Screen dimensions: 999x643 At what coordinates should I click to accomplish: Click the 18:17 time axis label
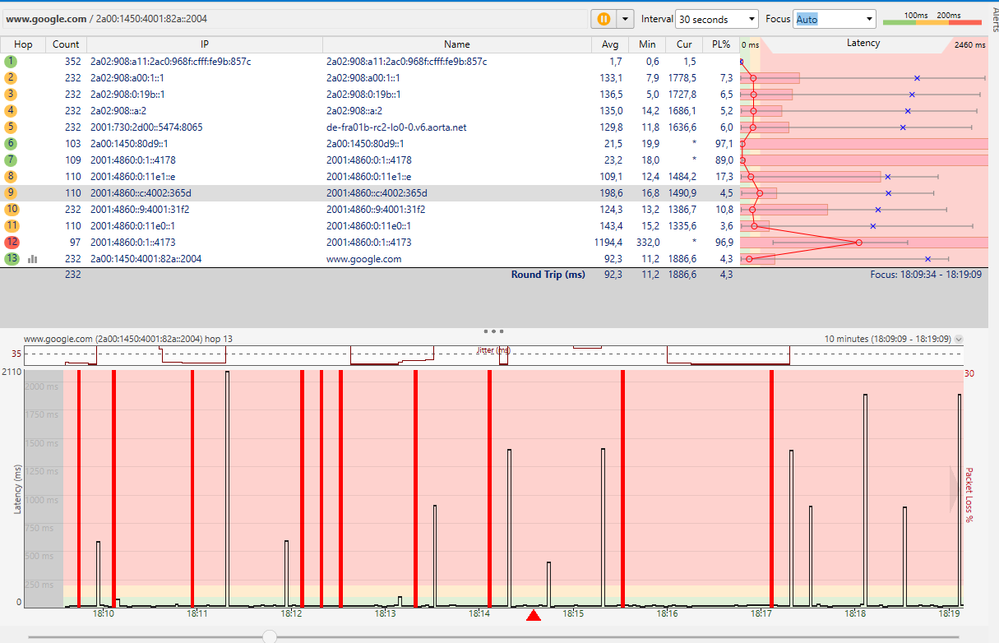(x=761, y=614)
